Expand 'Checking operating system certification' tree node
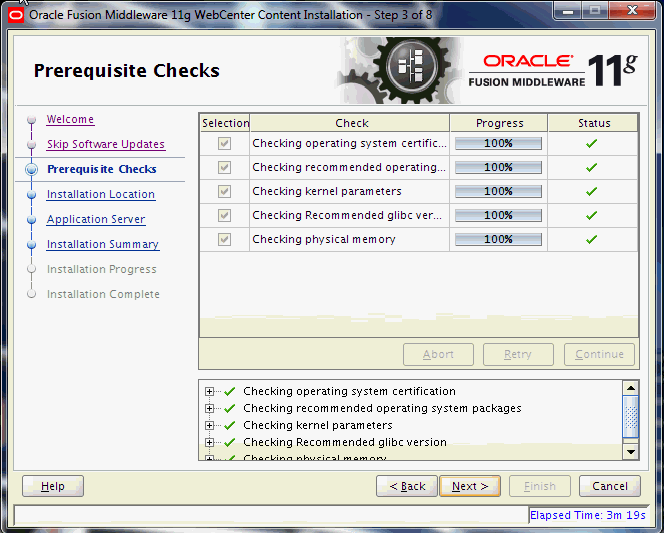This screenshot has width=664, height=533. pos(209,391)
